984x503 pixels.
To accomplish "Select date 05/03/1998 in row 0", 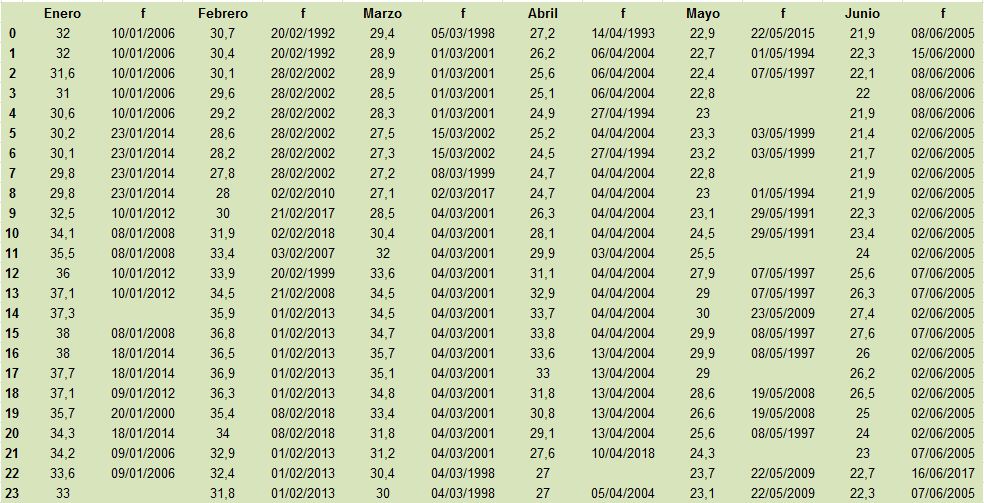I will pyautogui.click(x=463, y=33).
